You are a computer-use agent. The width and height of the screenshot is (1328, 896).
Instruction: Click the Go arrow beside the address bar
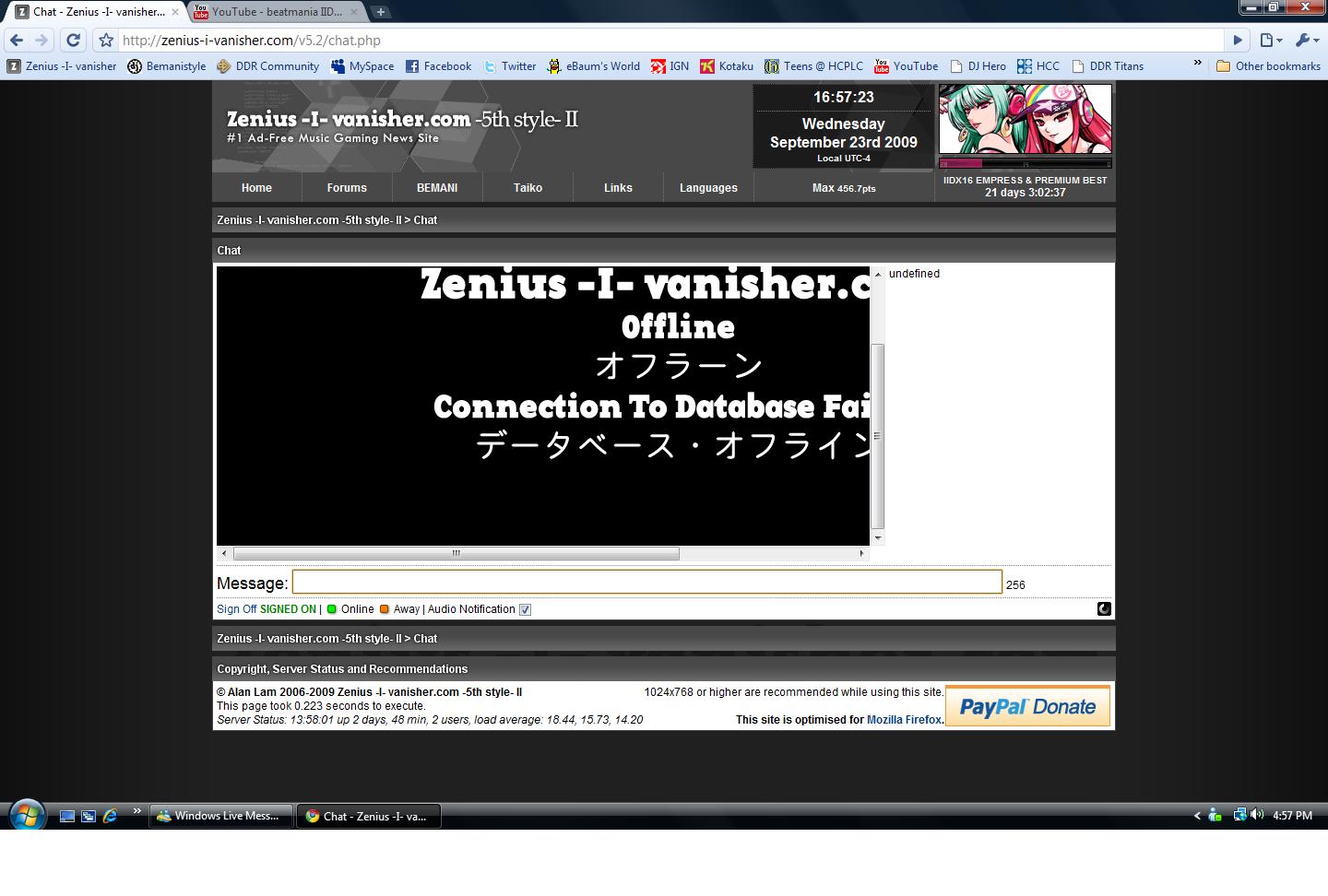point(1238,40)
